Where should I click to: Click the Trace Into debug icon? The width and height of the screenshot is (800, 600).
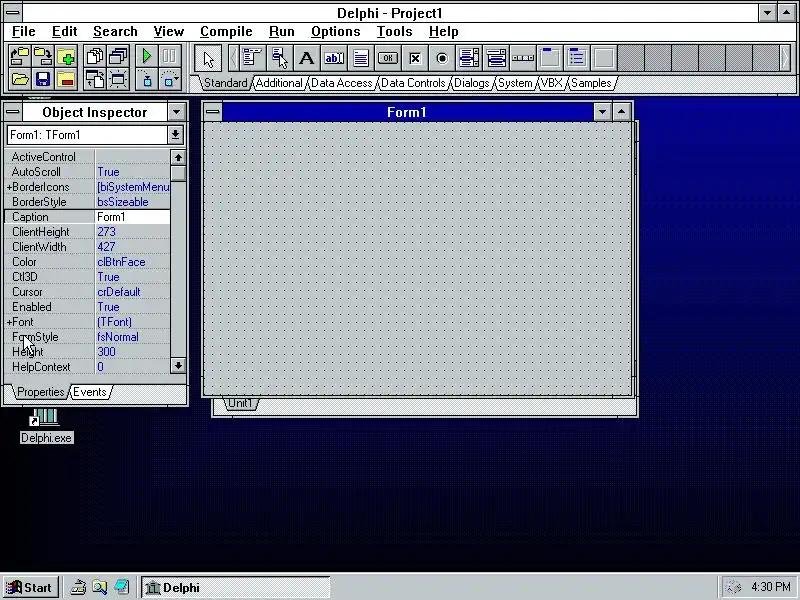pyautogui.click(x=147, y=80)
